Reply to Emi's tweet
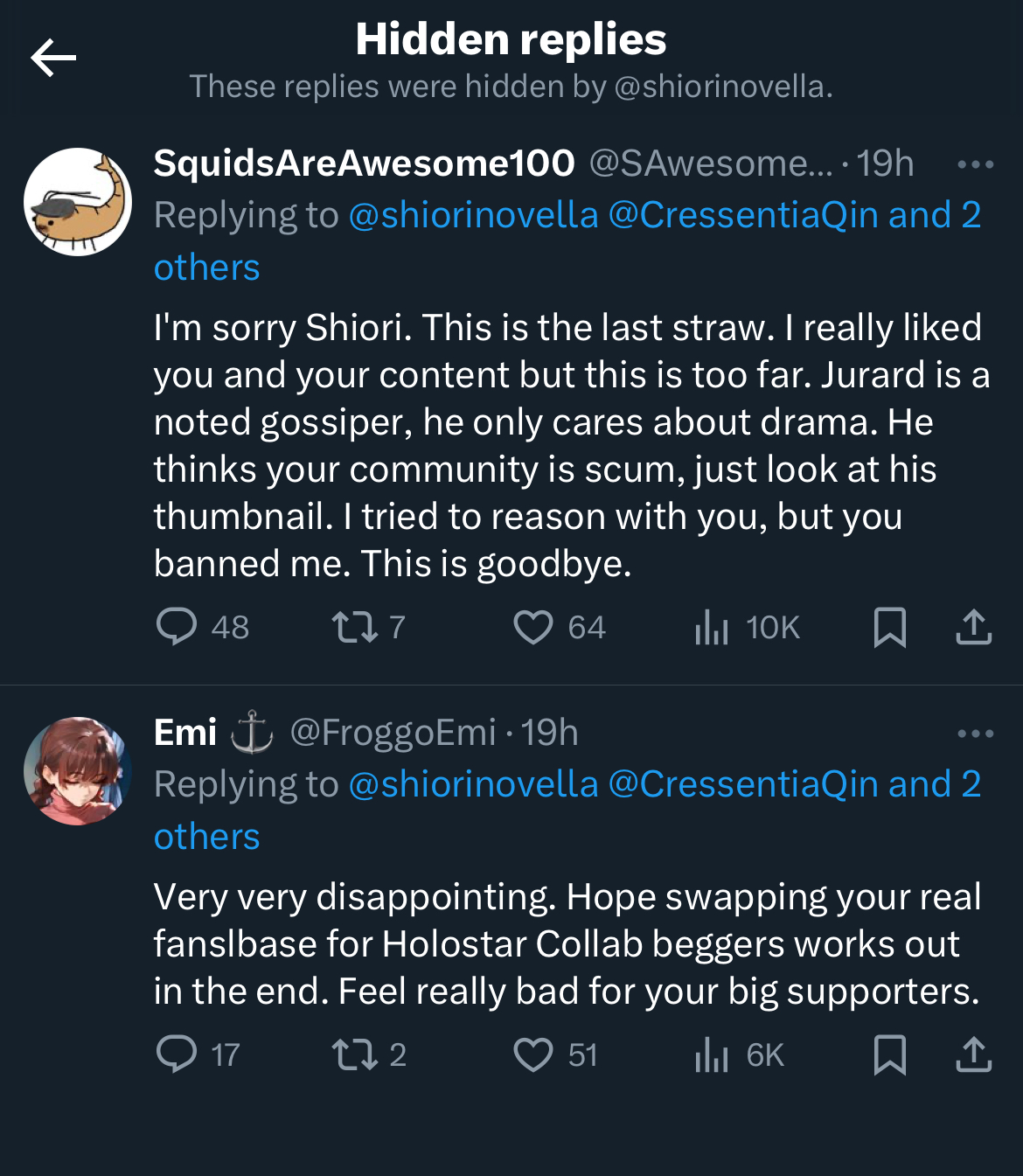This screenshot has width=1023, height=1176. tap(177, 1054)
